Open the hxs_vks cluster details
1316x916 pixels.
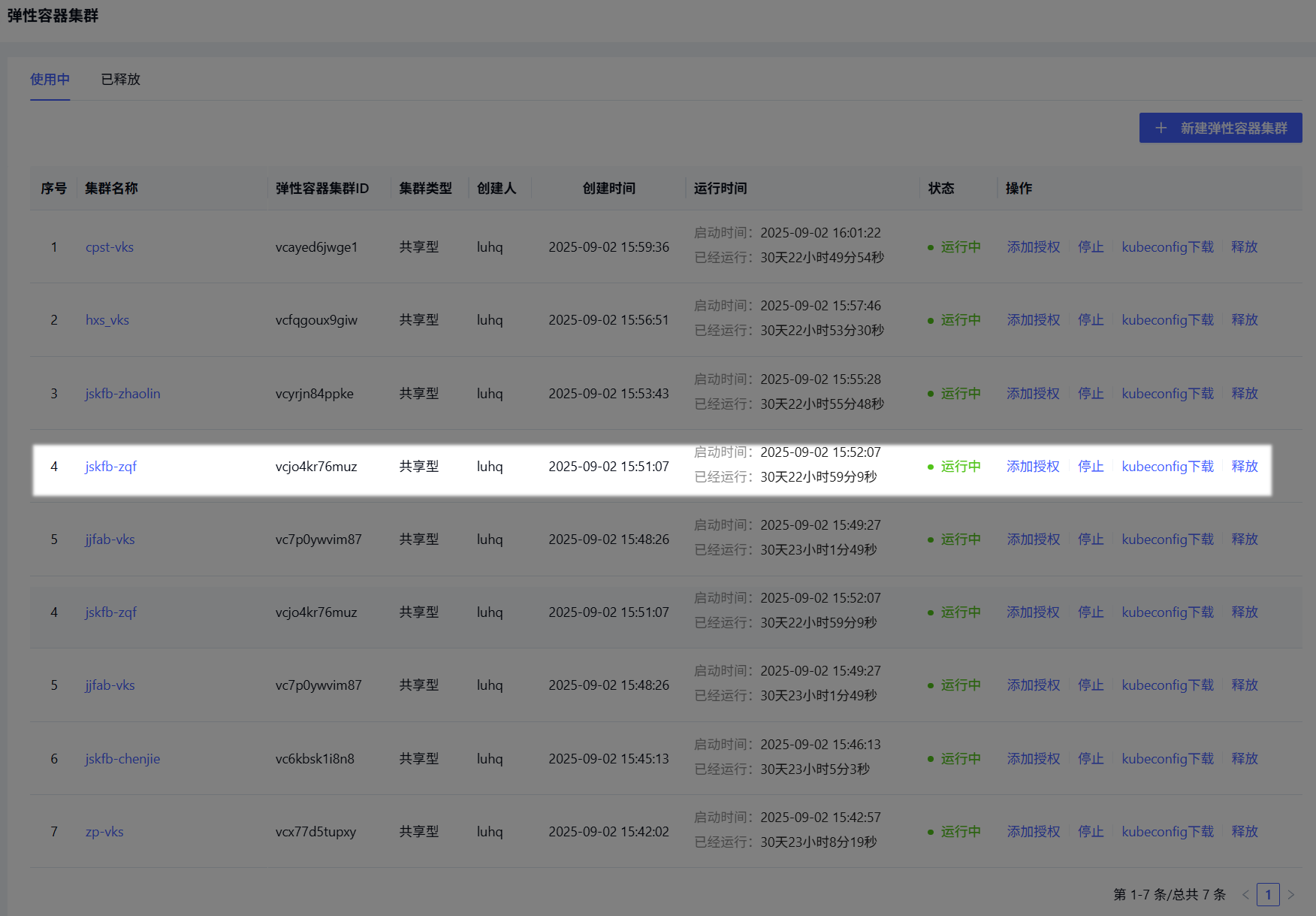coord(107,320)
